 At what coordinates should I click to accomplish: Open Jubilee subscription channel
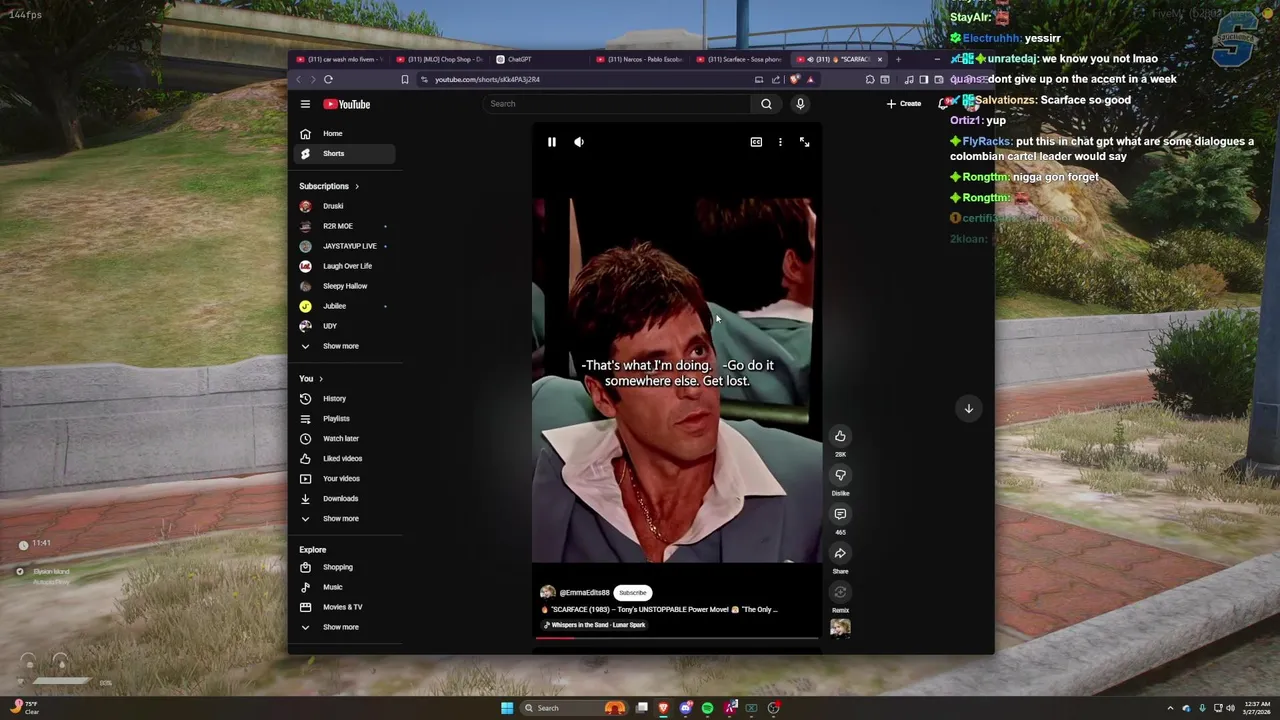tap(345, 306)
